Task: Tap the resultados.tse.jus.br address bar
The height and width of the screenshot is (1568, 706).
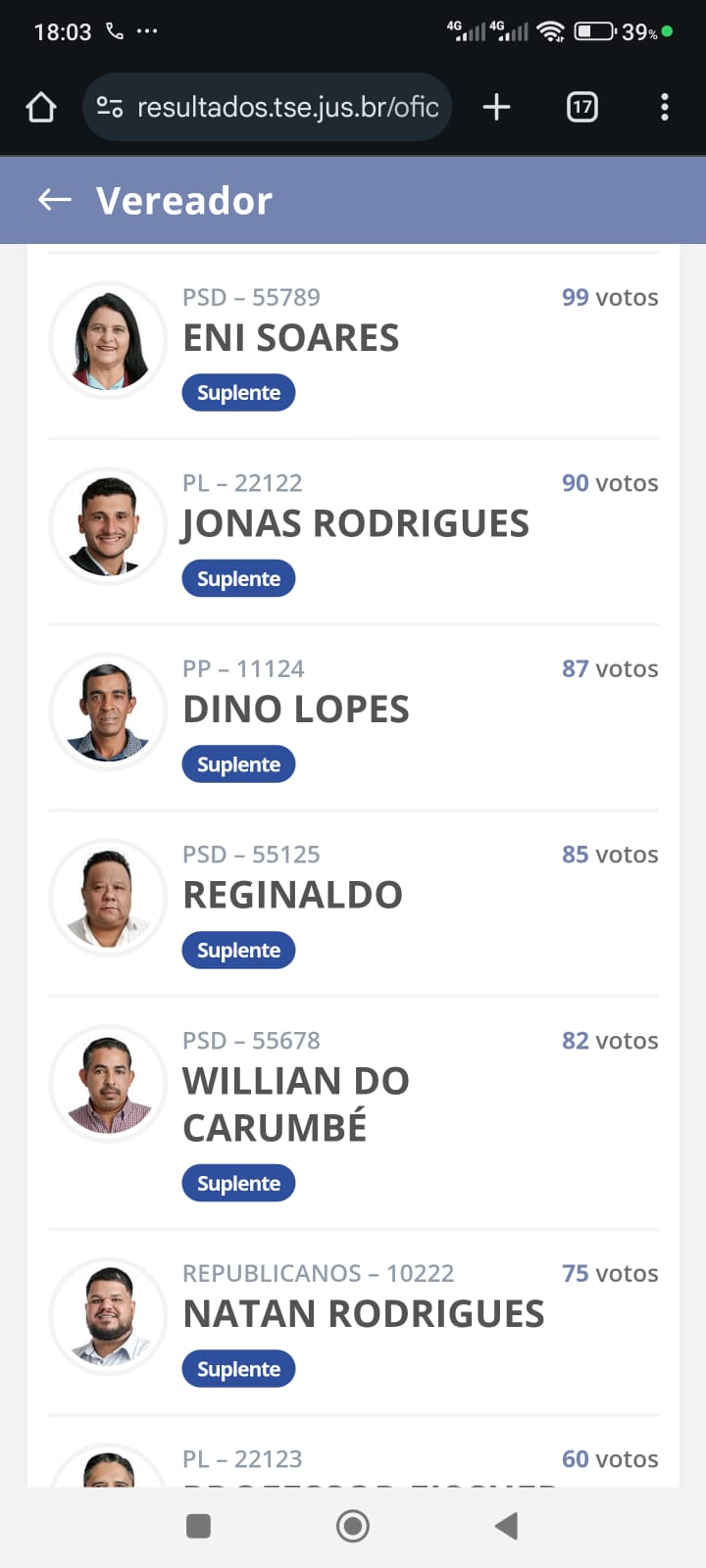Action: pos(287,107)
